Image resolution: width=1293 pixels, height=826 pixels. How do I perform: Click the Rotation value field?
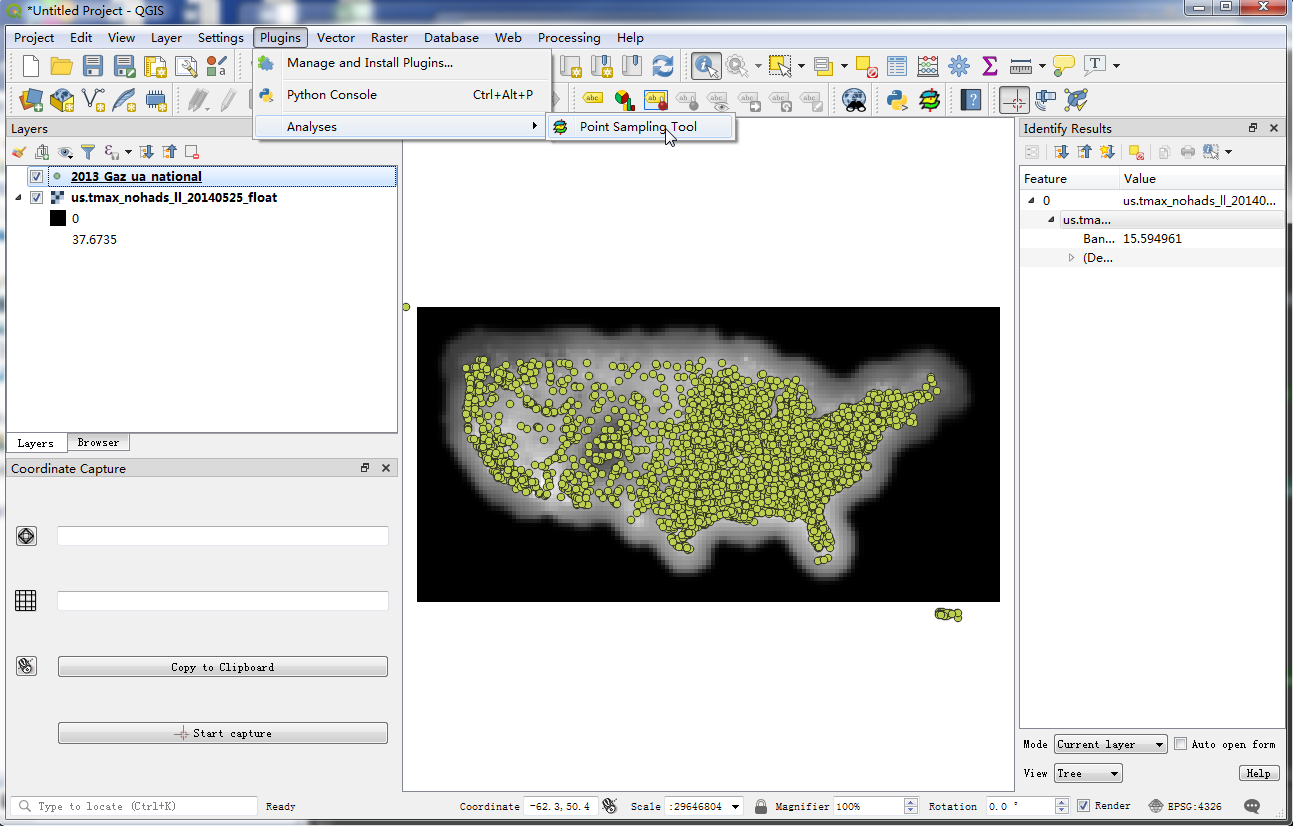click(x=1020, y=806)
